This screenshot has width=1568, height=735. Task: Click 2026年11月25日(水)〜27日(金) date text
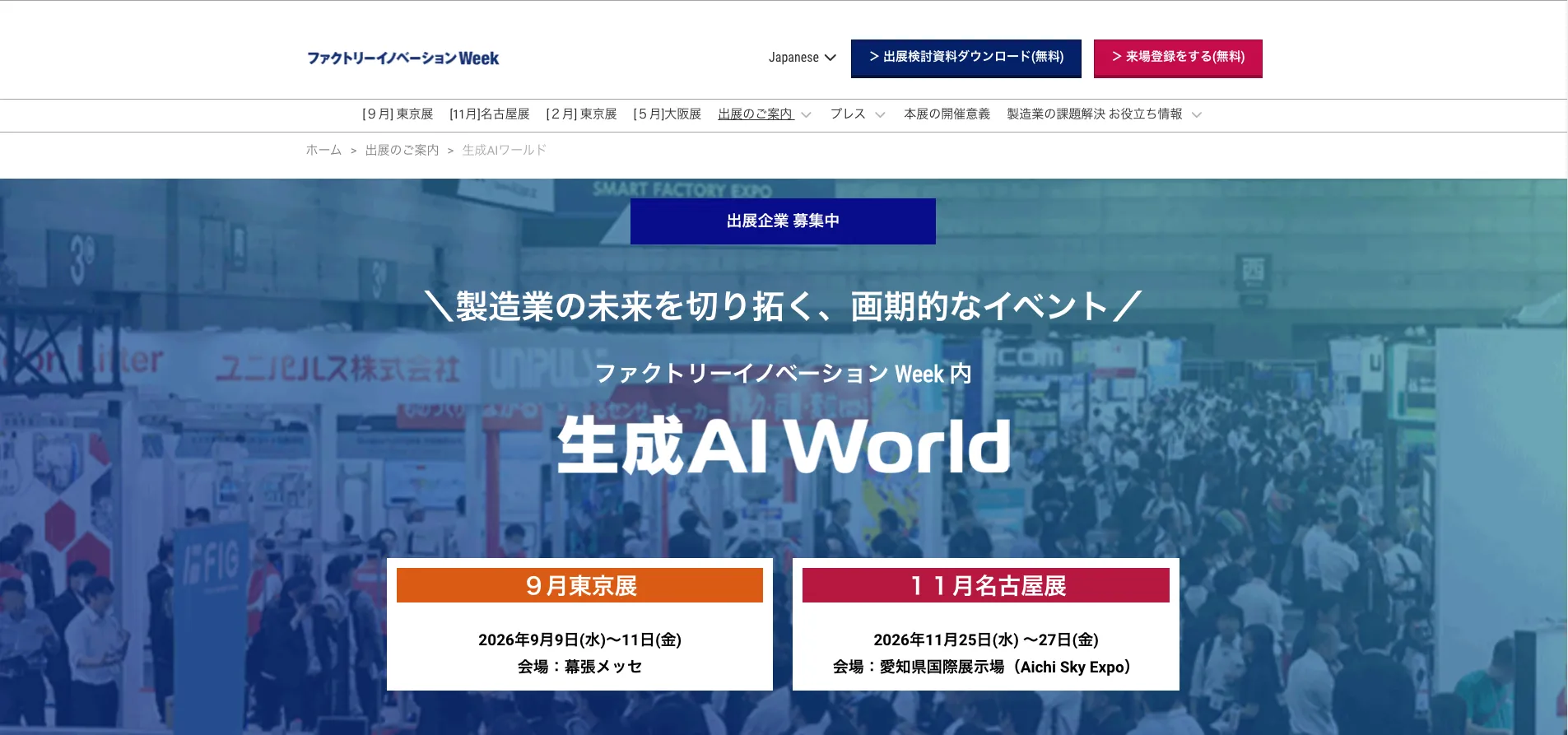(986, 640)
